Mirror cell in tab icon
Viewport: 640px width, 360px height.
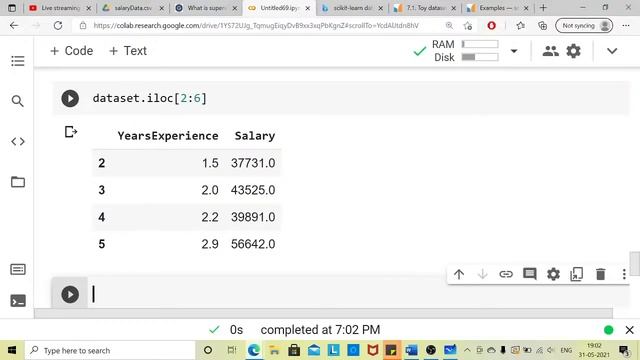coord(576,274)
